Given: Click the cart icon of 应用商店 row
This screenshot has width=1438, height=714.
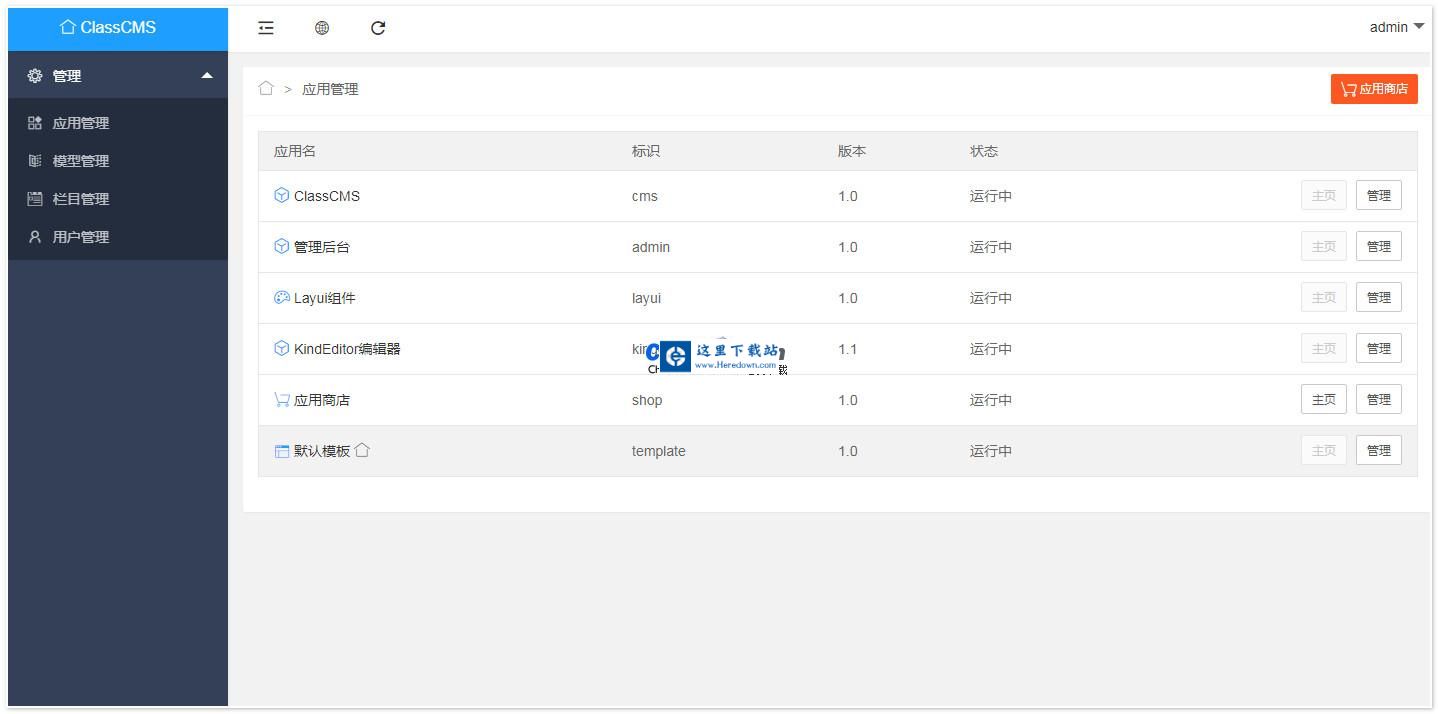Looking at the screenshot, I should (x=282, y=399).
